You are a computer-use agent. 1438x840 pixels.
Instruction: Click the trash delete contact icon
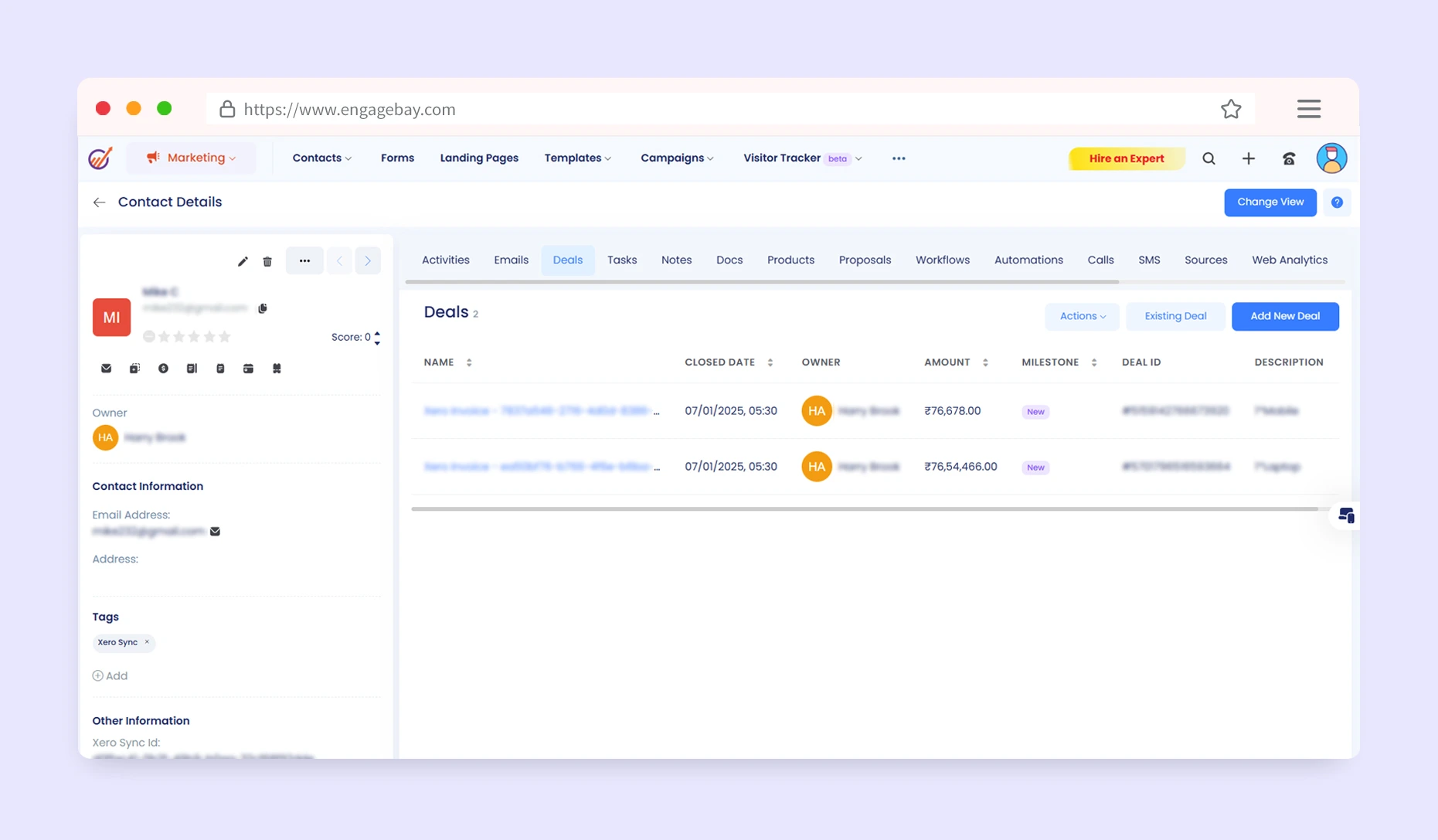click(x=267, y=261)
